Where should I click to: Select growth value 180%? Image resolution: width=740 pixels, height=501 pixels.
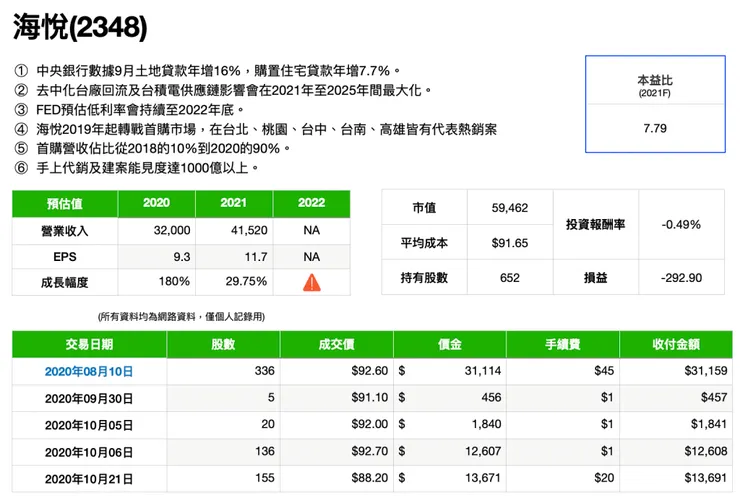[174, 281]
